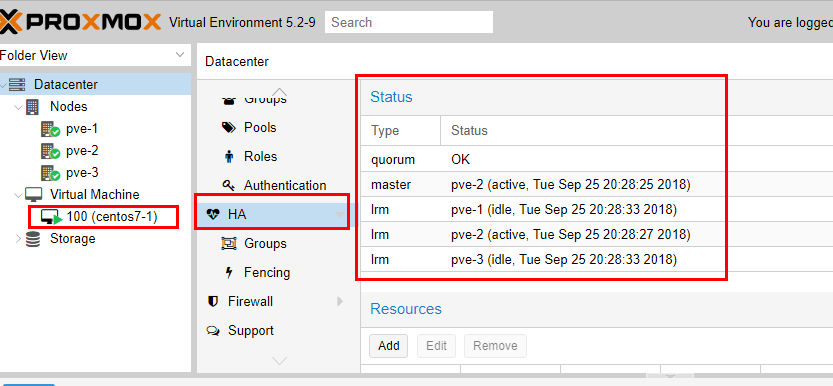Expand the Firewall submenu arrow

tap(340, 302)
